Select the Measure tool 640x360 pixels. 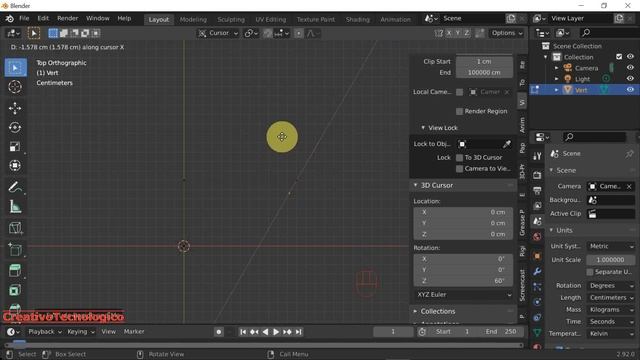click(15, 207)
